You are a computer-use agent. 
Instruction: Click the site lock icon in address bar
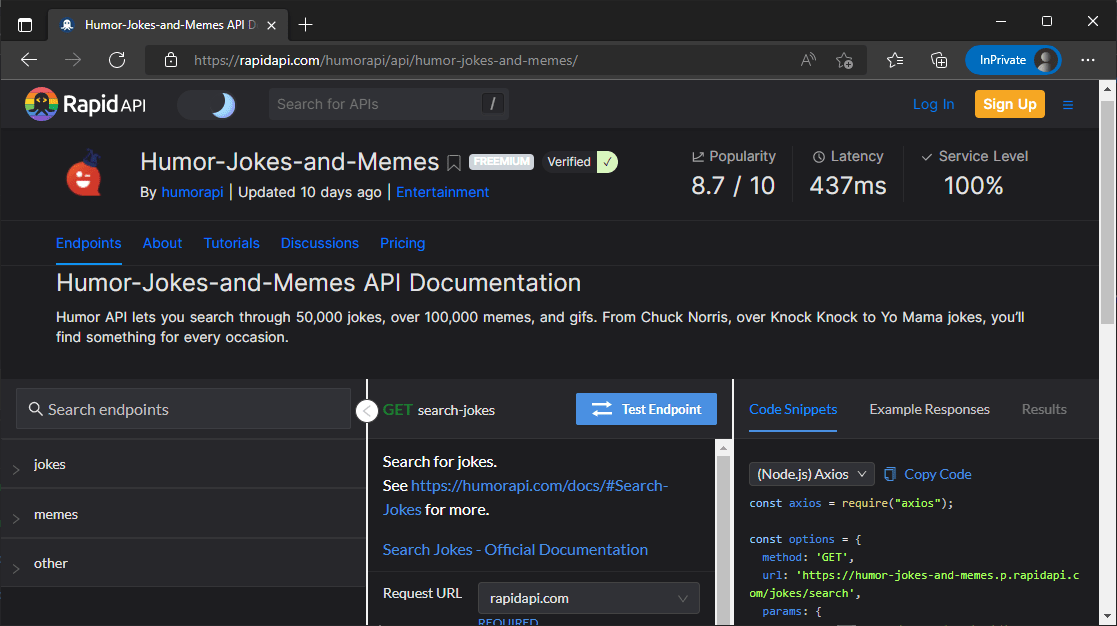click(171, 60)
